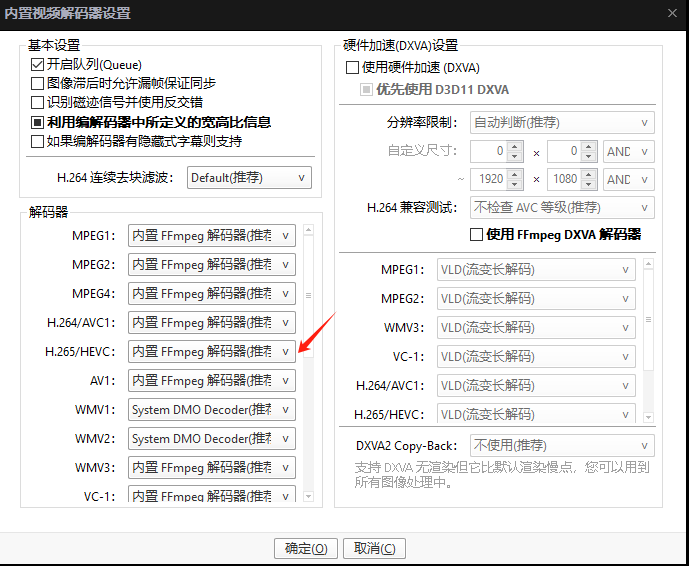Click the 解码器 list scrollbar up arrow

pyautogui.click(x=308, y=230)
